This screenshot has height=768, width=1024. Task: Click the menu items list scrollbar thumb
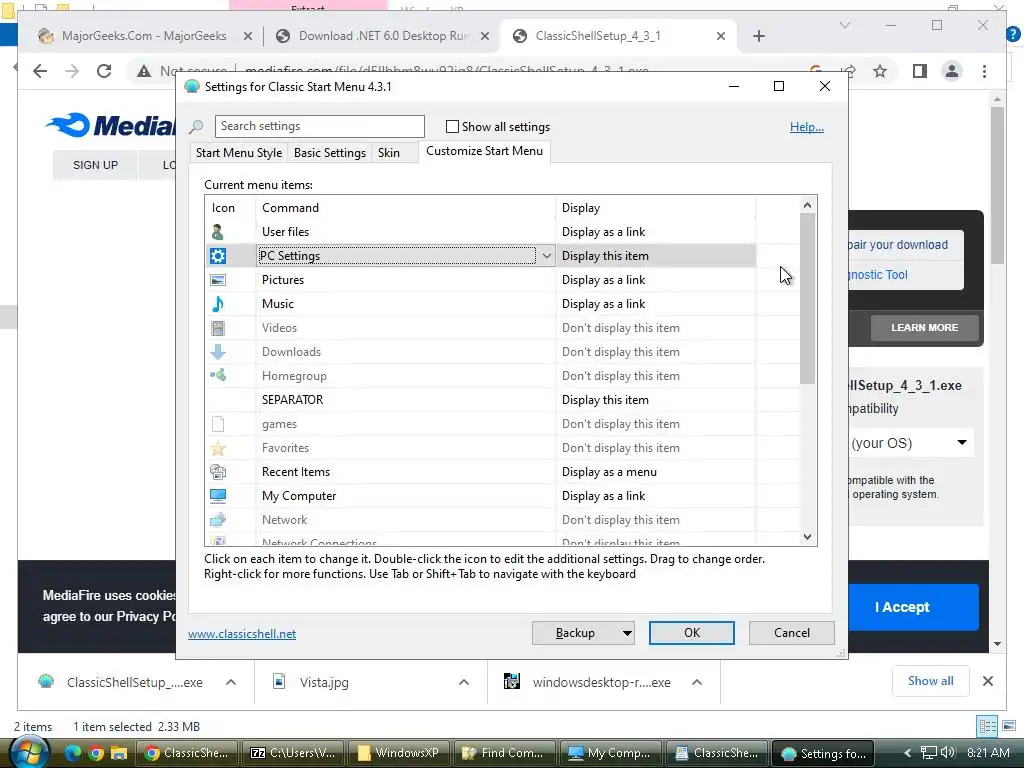pos(807,298)
